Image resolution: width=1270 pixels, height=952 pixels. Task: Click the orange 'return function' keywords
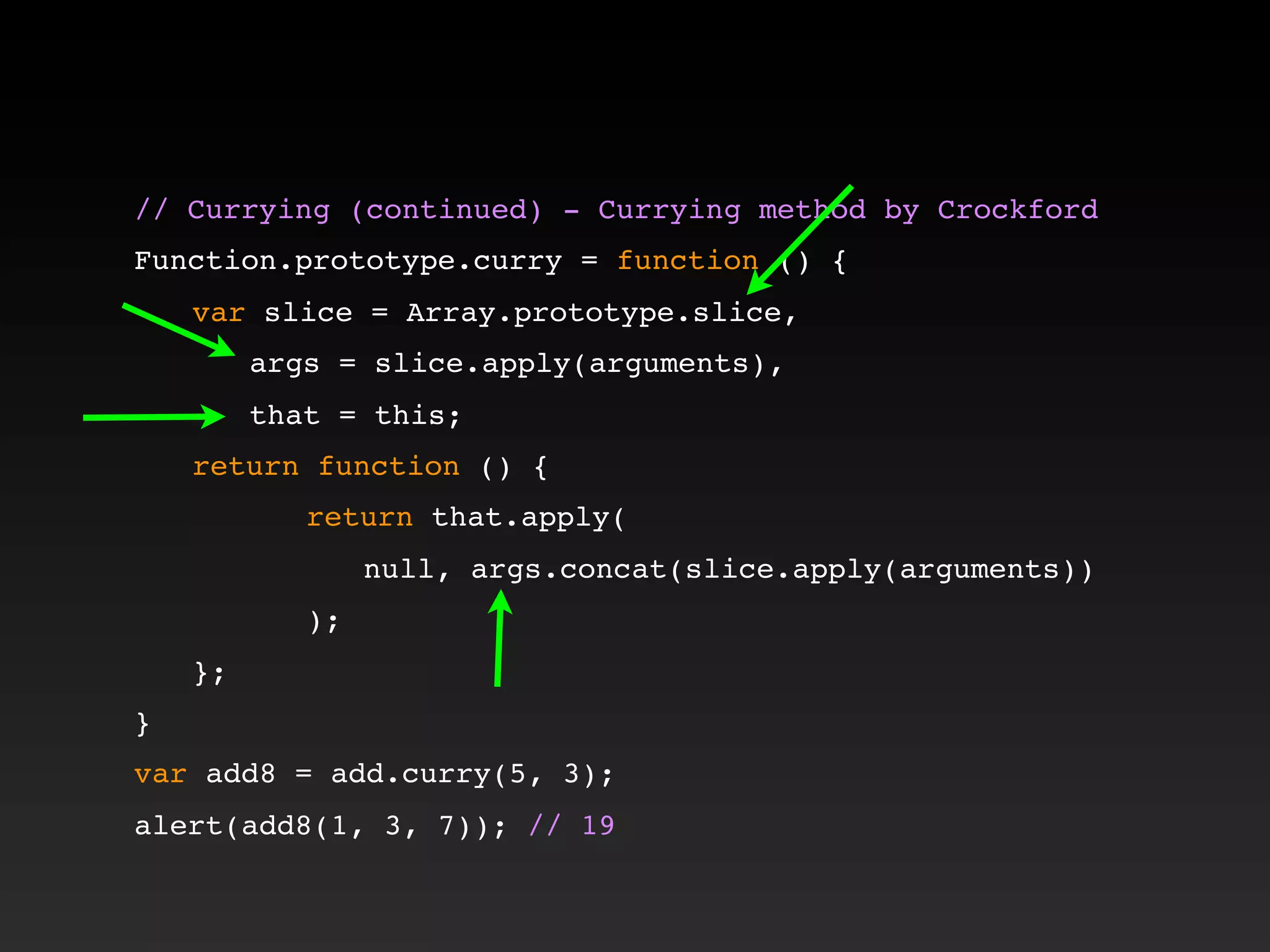(x=326, y=466)
